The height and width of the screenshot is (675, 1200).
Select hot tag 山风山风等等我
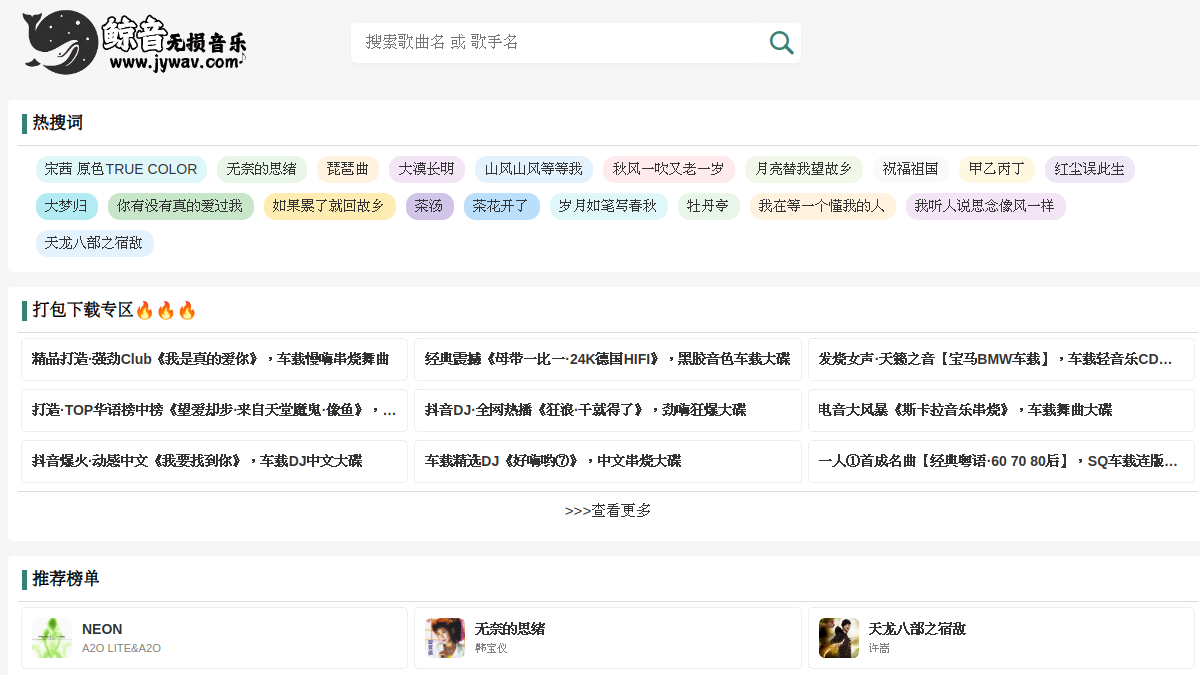533,169
